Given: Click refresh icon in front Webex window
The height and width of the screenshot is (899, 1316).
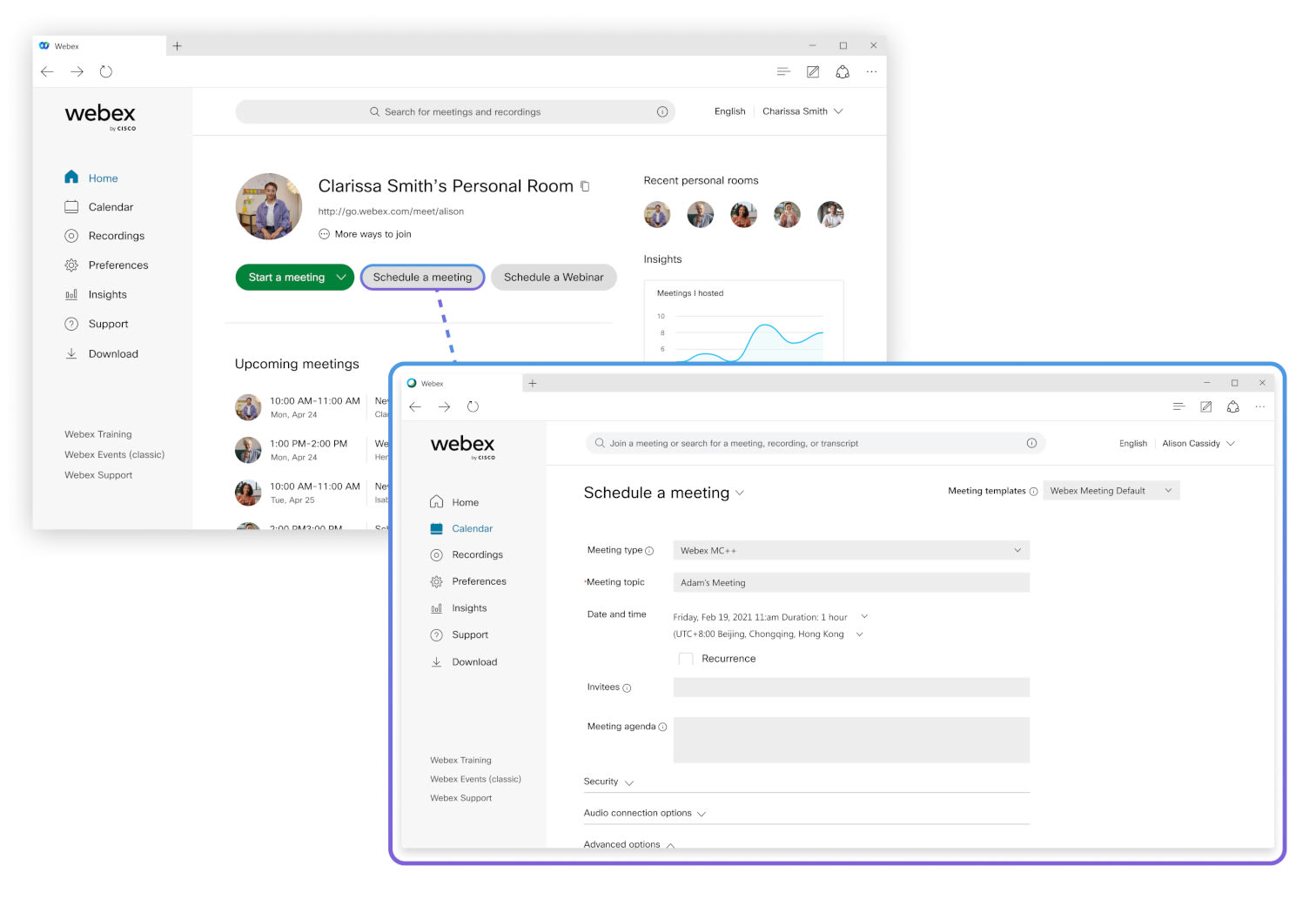Looking at the screenshot, I should [x=473, y=407].
